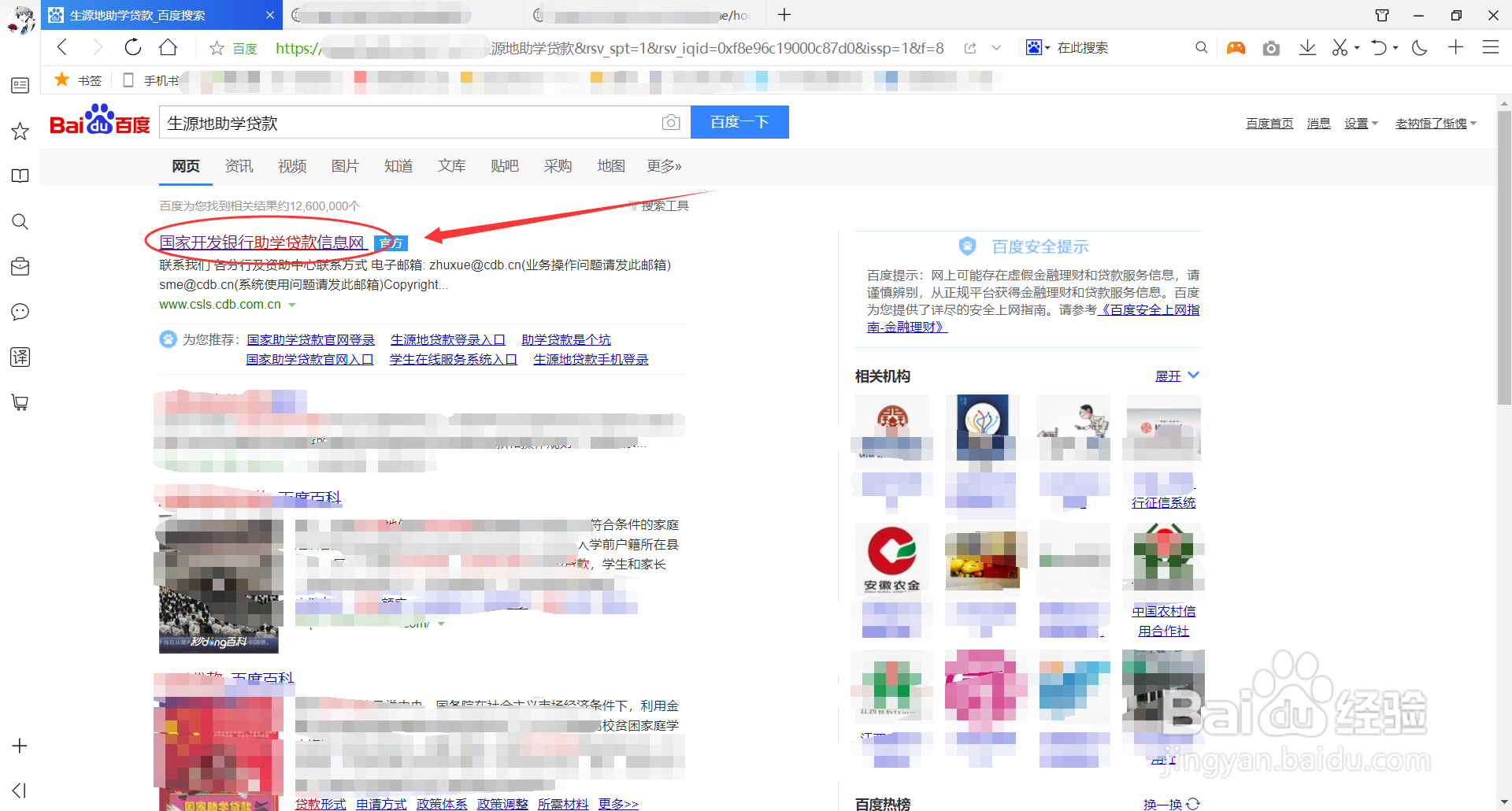Screen dimensions: 1512x811
Task: Reload the page with the refresh icon
Action: click(133, 47)
